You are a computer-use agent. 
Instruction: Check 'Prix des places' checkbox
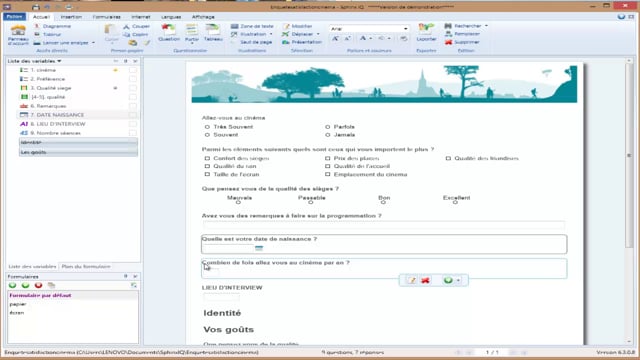[x=327, y=158]
